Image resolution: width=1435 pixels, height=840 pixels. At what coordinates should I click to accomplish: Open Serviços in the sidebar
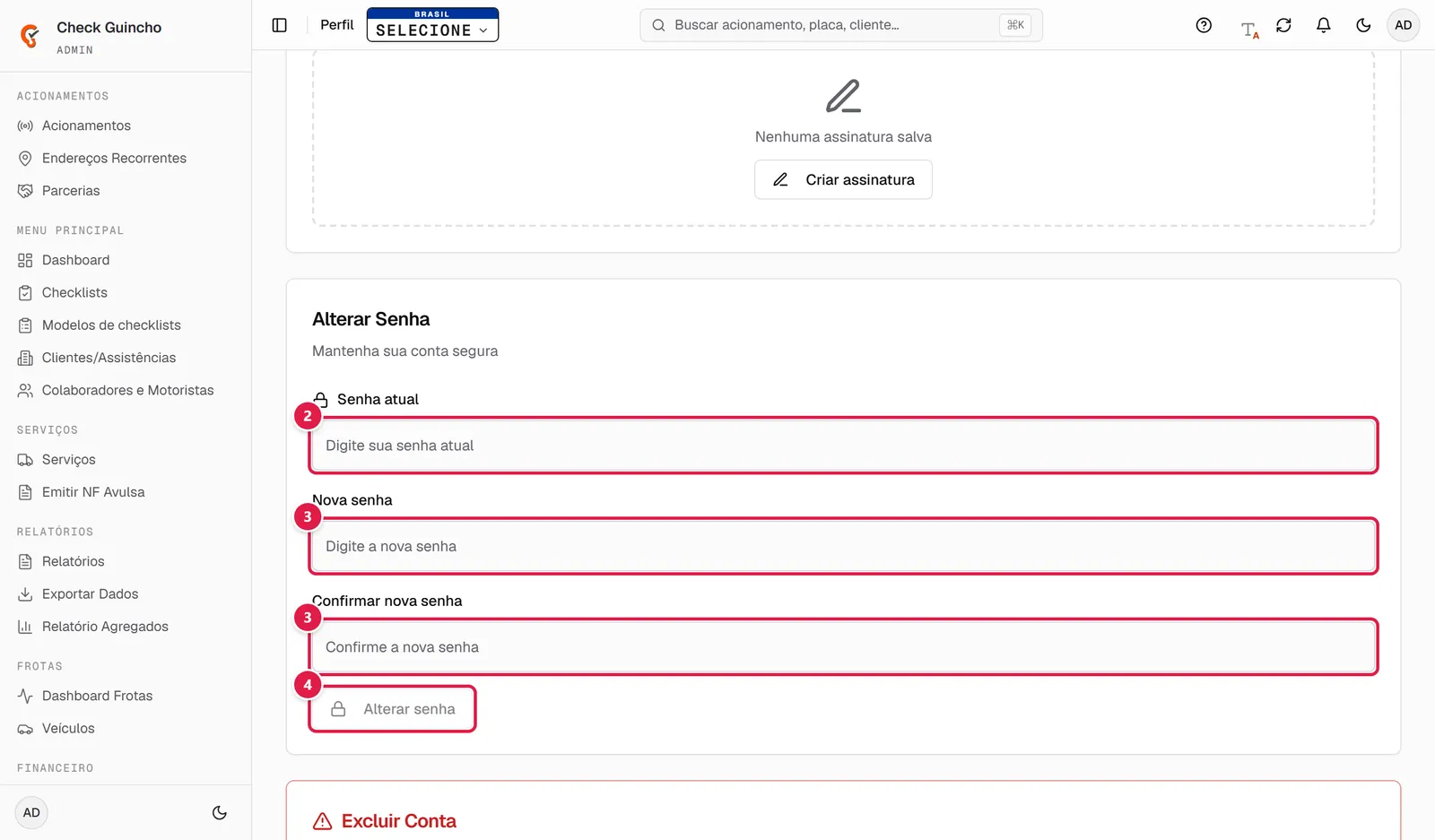pos(68,460)
